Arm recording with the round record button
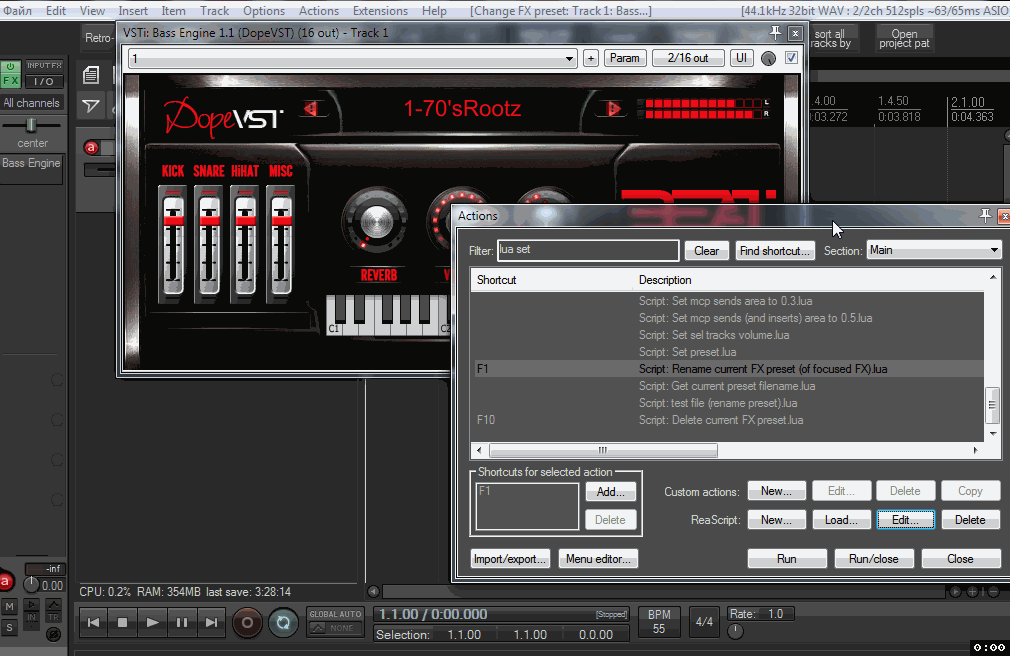The image size is (1010, 656). coord(247,622)
